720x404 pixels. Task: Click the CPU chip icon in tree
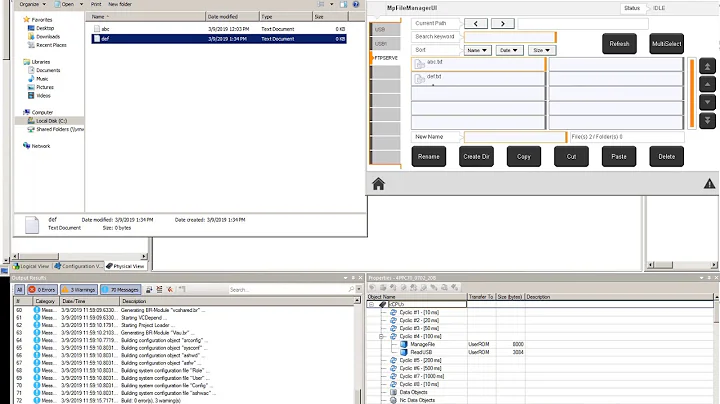(382, 304)
